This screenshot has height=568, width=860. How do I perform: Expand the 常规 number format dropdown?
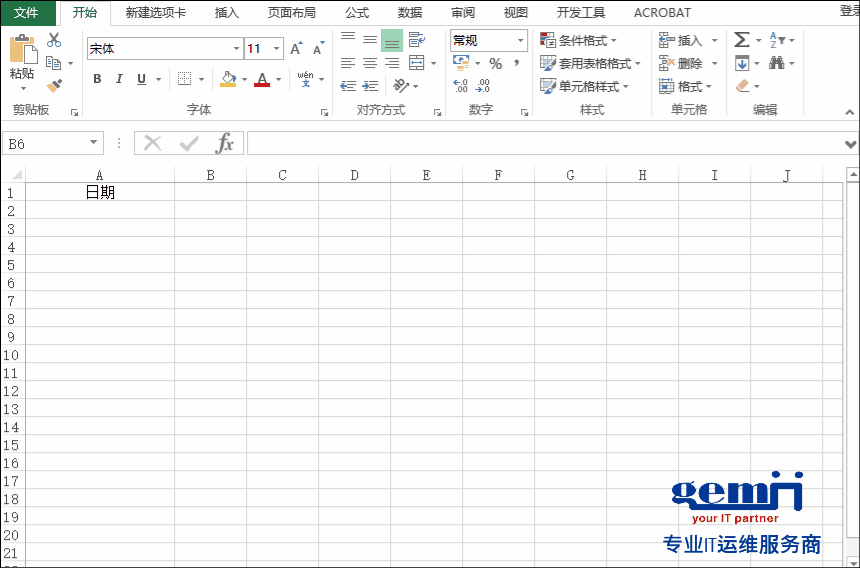coord(521,41)
